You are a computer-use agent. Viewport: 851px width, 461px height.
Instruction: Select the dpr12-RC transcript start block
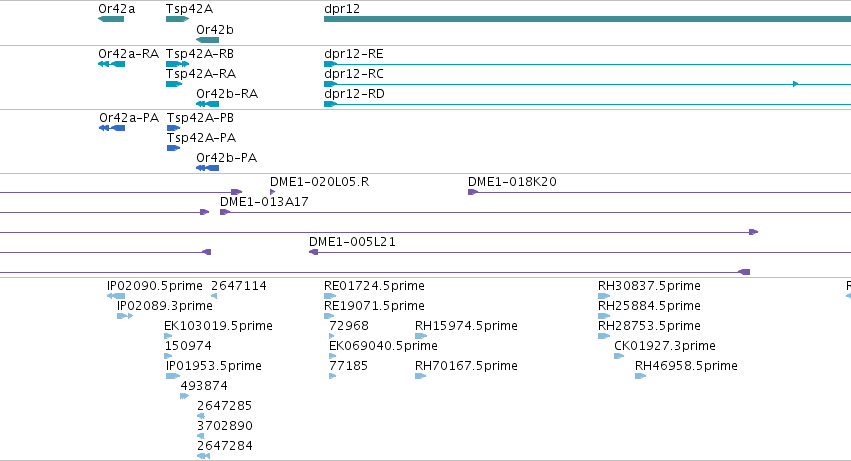[330, 84]
